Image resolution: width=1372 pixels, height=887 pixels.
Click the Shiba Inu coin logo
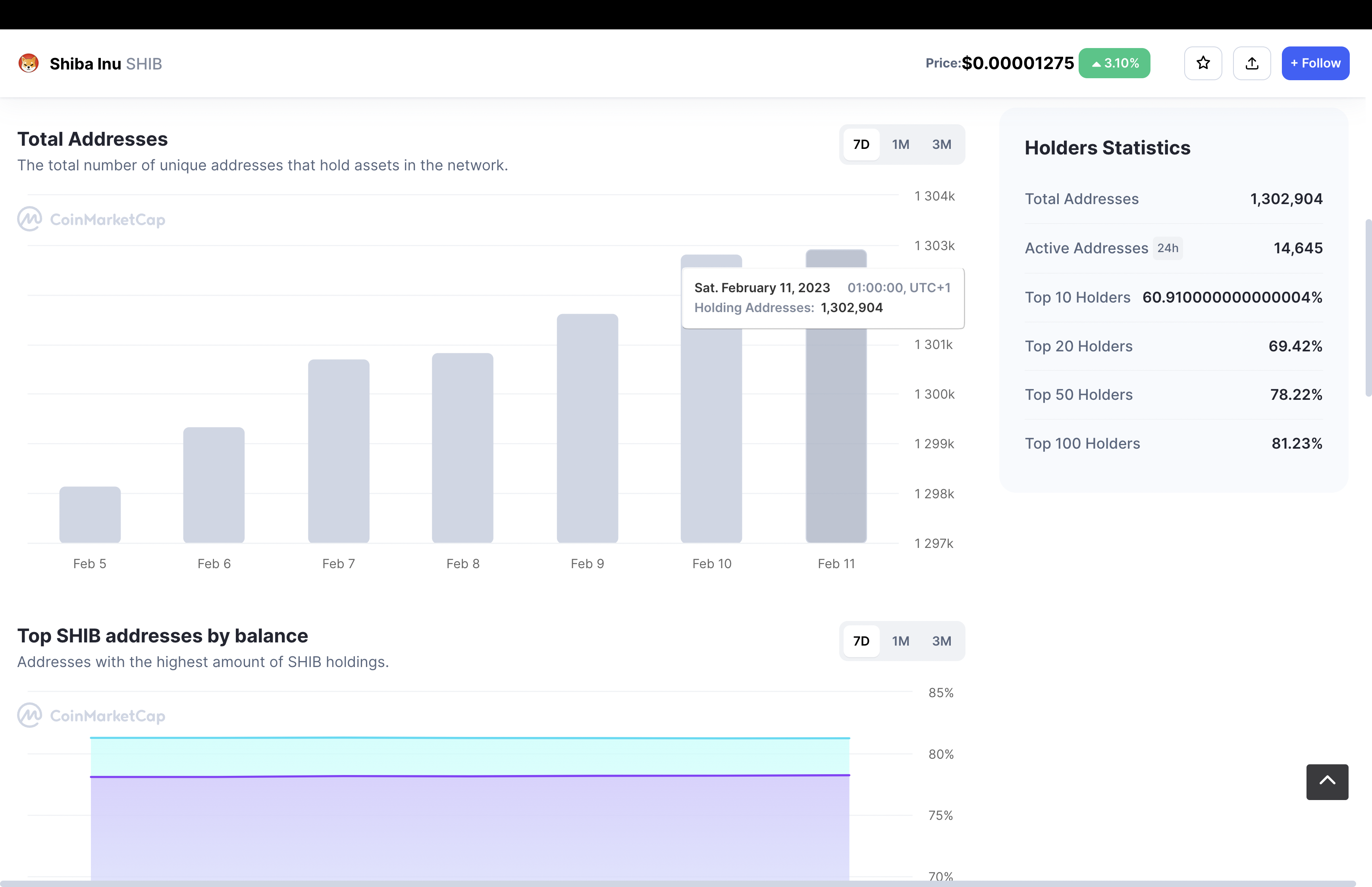tap(29, 64)
